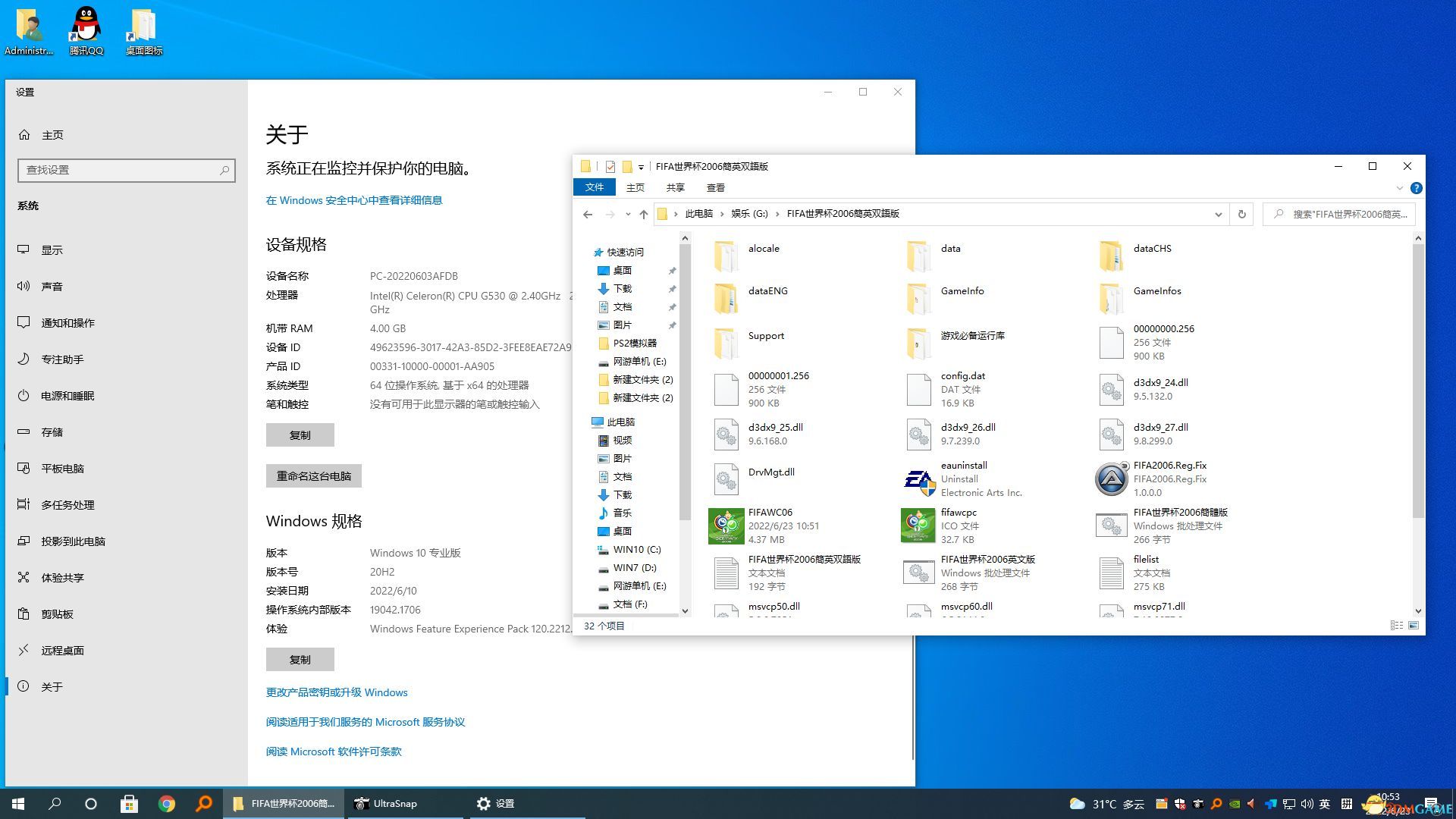The width and height of the screenshot is (1456, 819).
Task: Select the fifawcpc ICO file icon
Action: pos(918,526)
